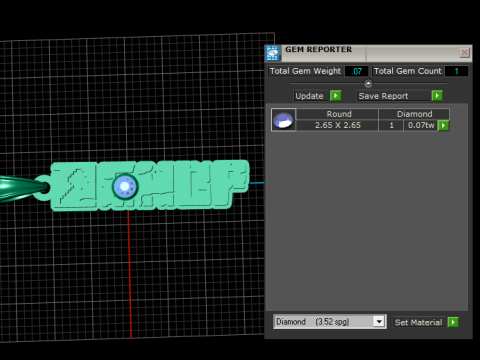Image resolution: width=480 pixels, height=360 pixels.
Task: Click the green arrow next to Save Report
Action: click(x=437, y=96)
